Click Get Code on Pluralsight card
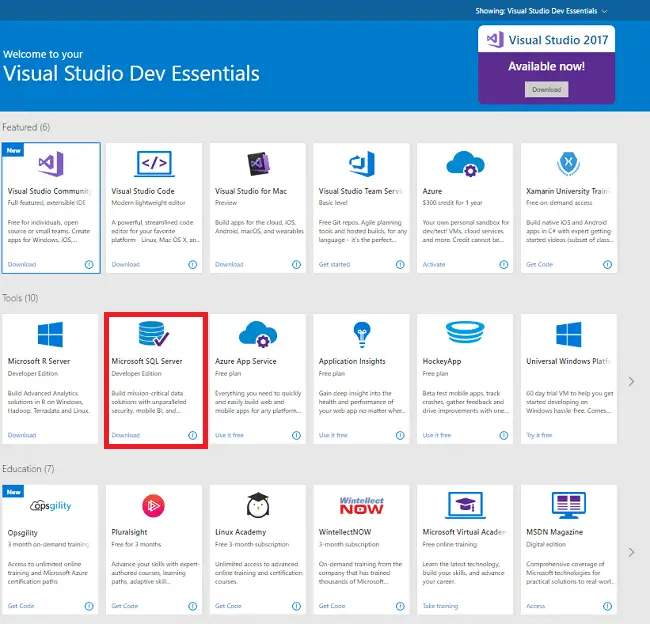 tap(124, 606)
